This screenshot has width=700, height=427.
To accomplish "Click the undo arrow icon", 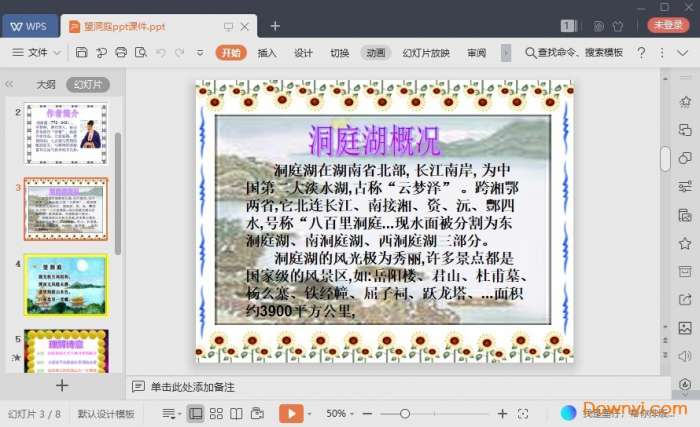I will point(161,53).
